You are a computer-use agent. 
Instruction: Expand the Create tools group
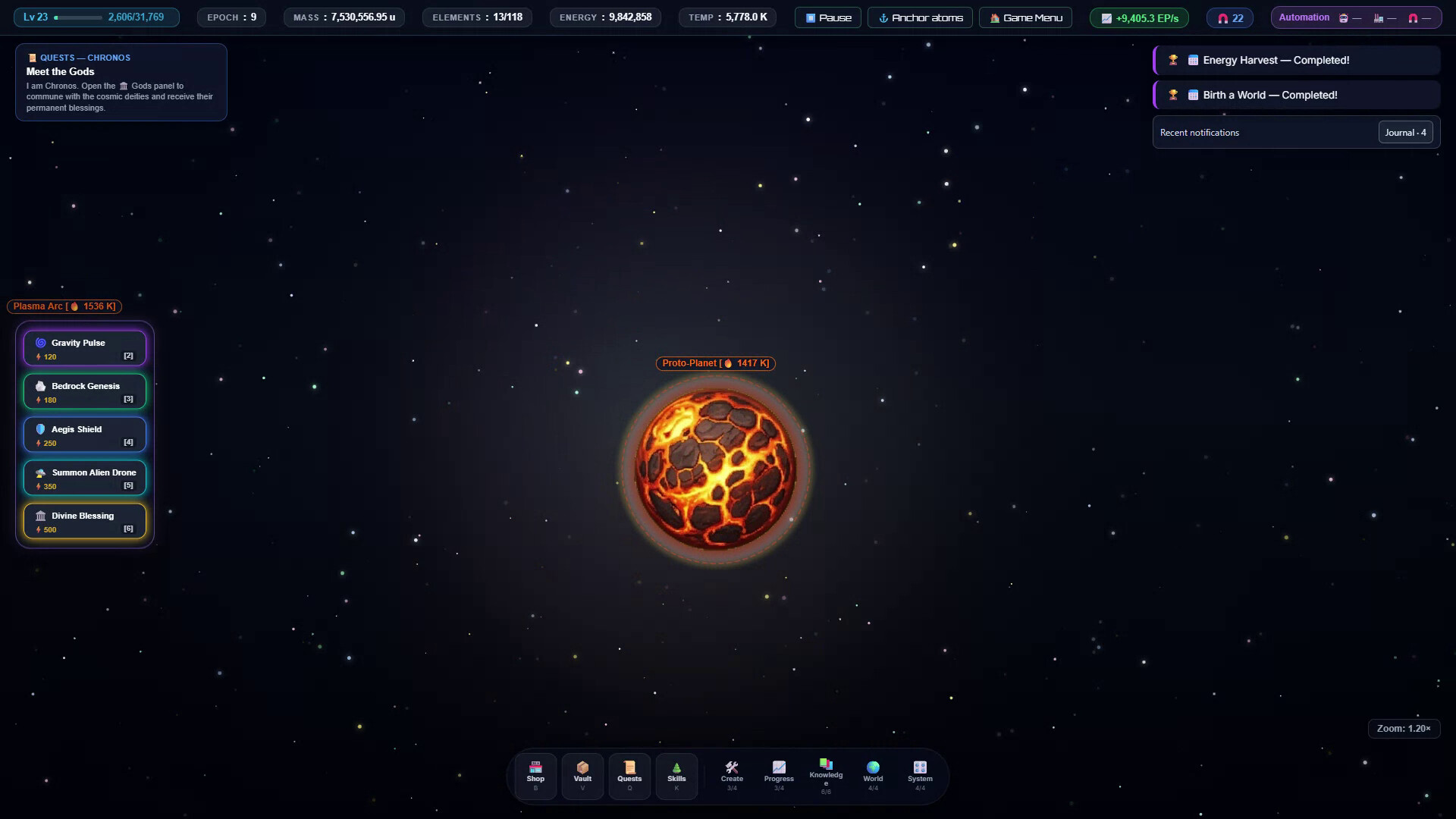(732, 777)
